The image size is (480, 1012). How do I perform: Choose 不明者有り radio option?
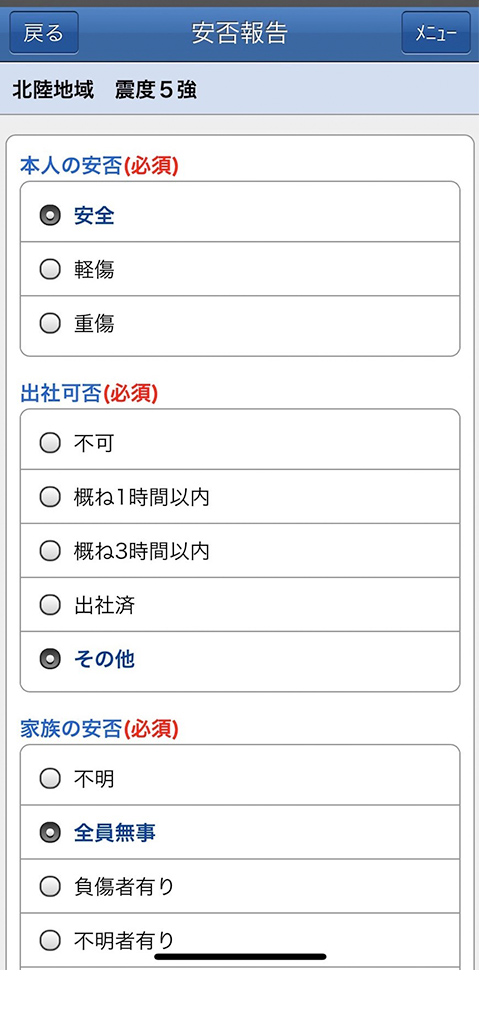pos(240,940)
